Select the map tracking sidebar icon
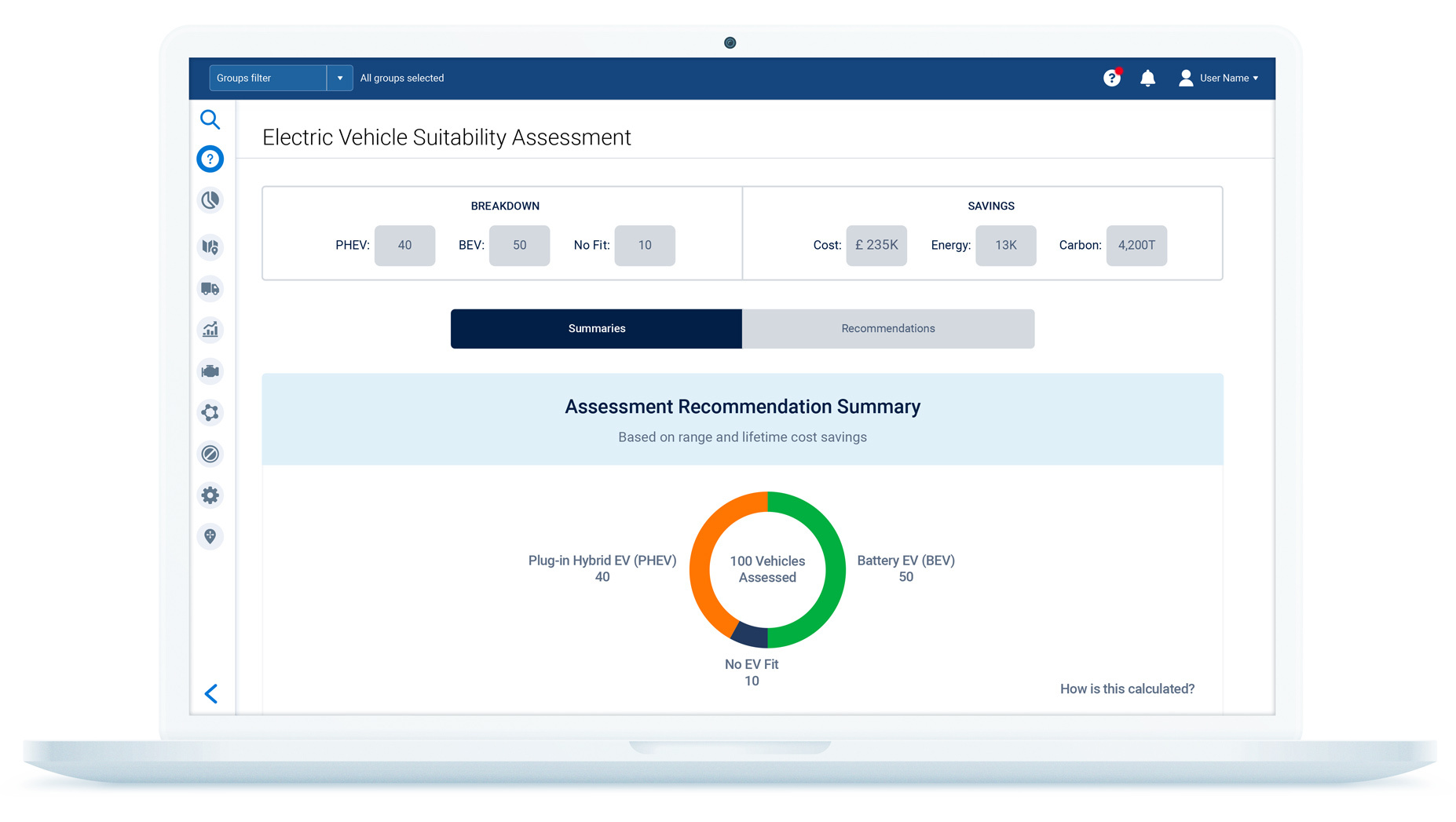 (x=210, y=247)
